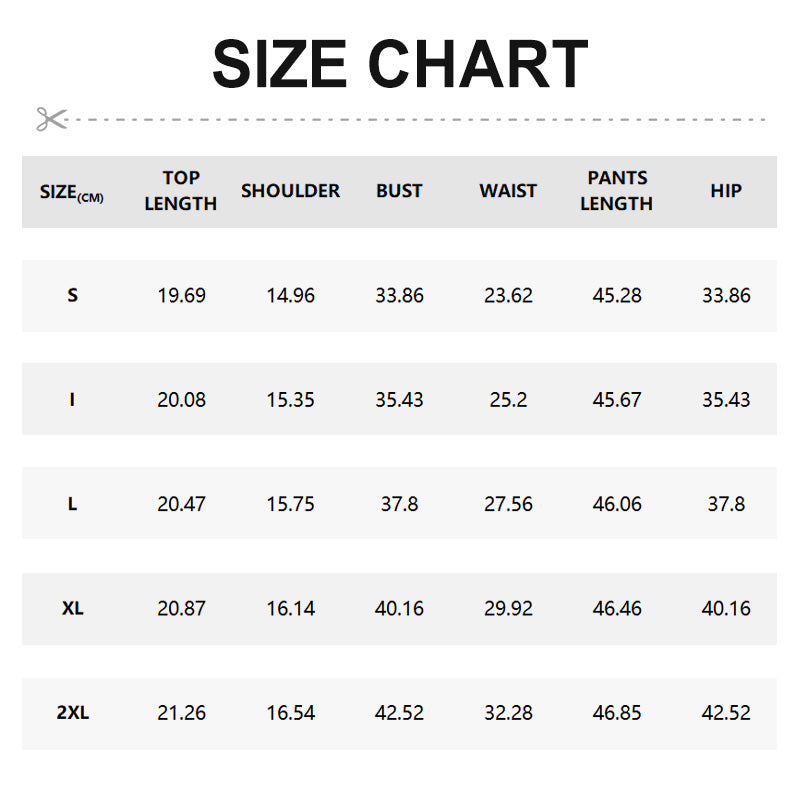
Task: Click the HIP column header
Action: pos(726,191)
